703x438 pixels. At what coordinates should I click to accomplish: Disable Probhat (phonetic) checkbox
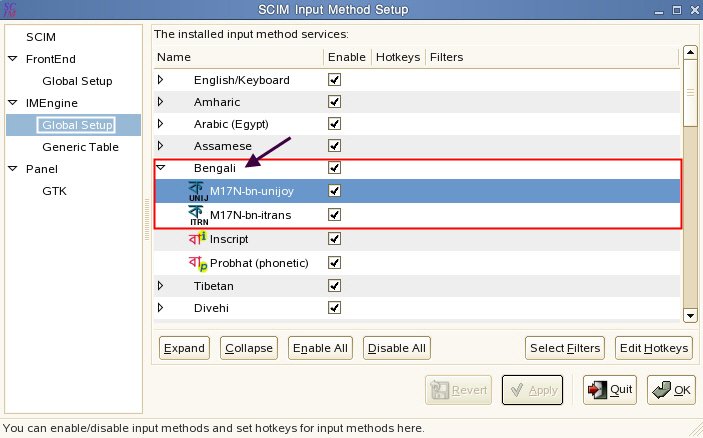pos(334,263)
